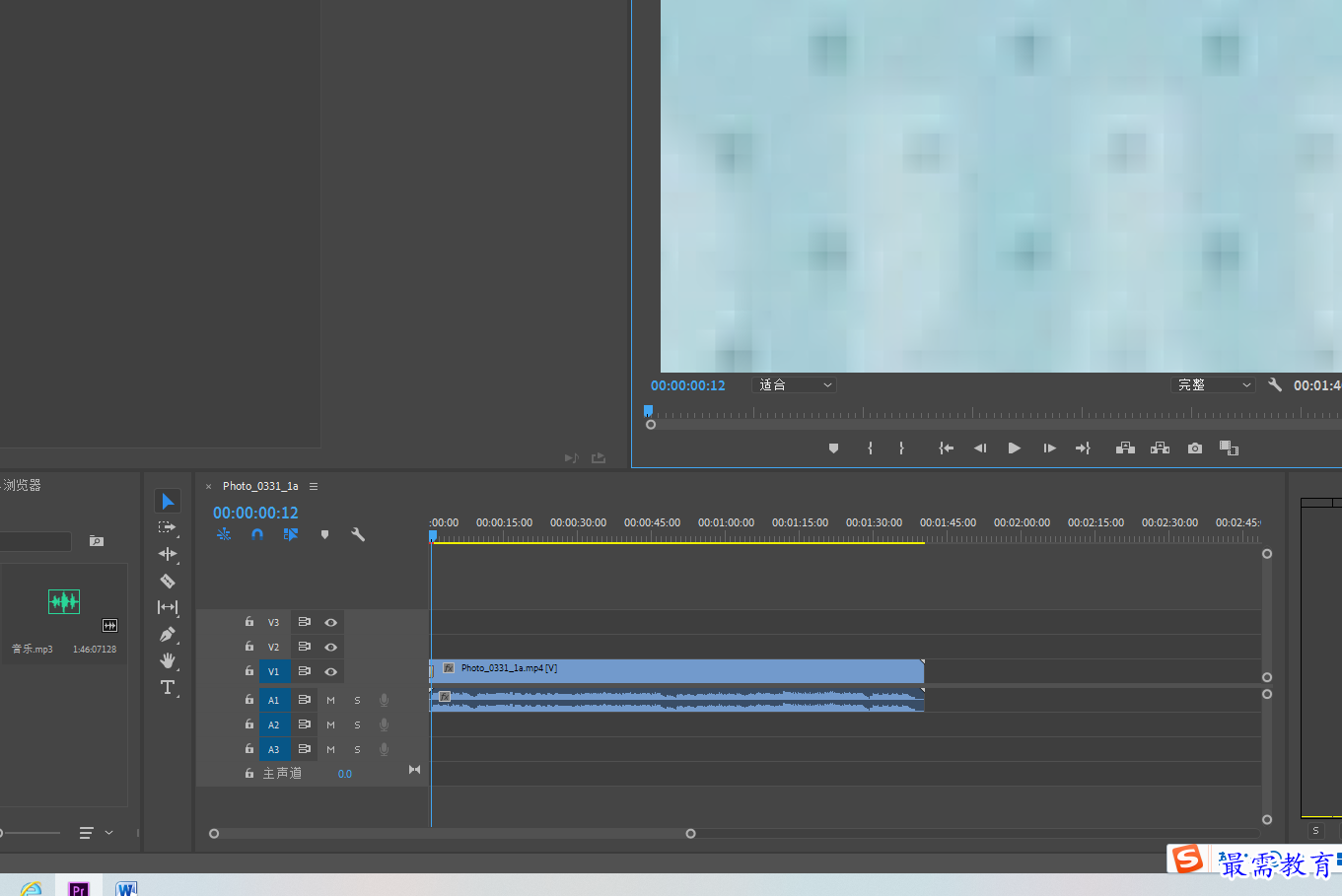This screenshot has width=1342, height=896.
Task: Select the Selection tool arrow
Action: [168, 502]
